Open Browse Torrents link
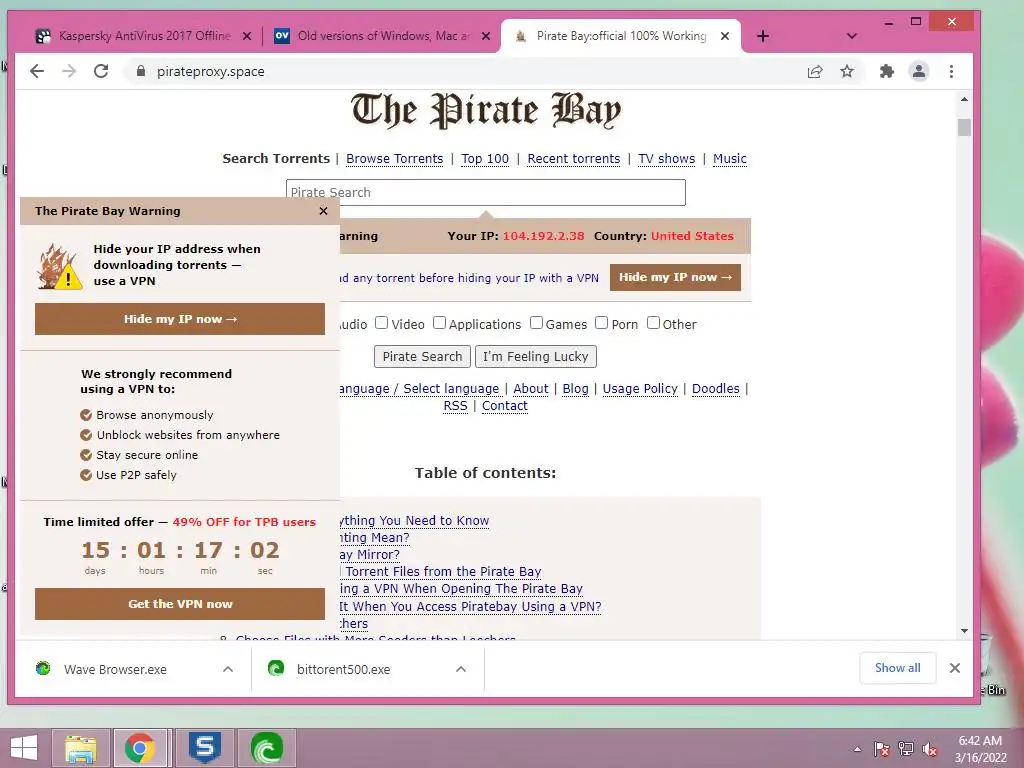 click(394, 159)
